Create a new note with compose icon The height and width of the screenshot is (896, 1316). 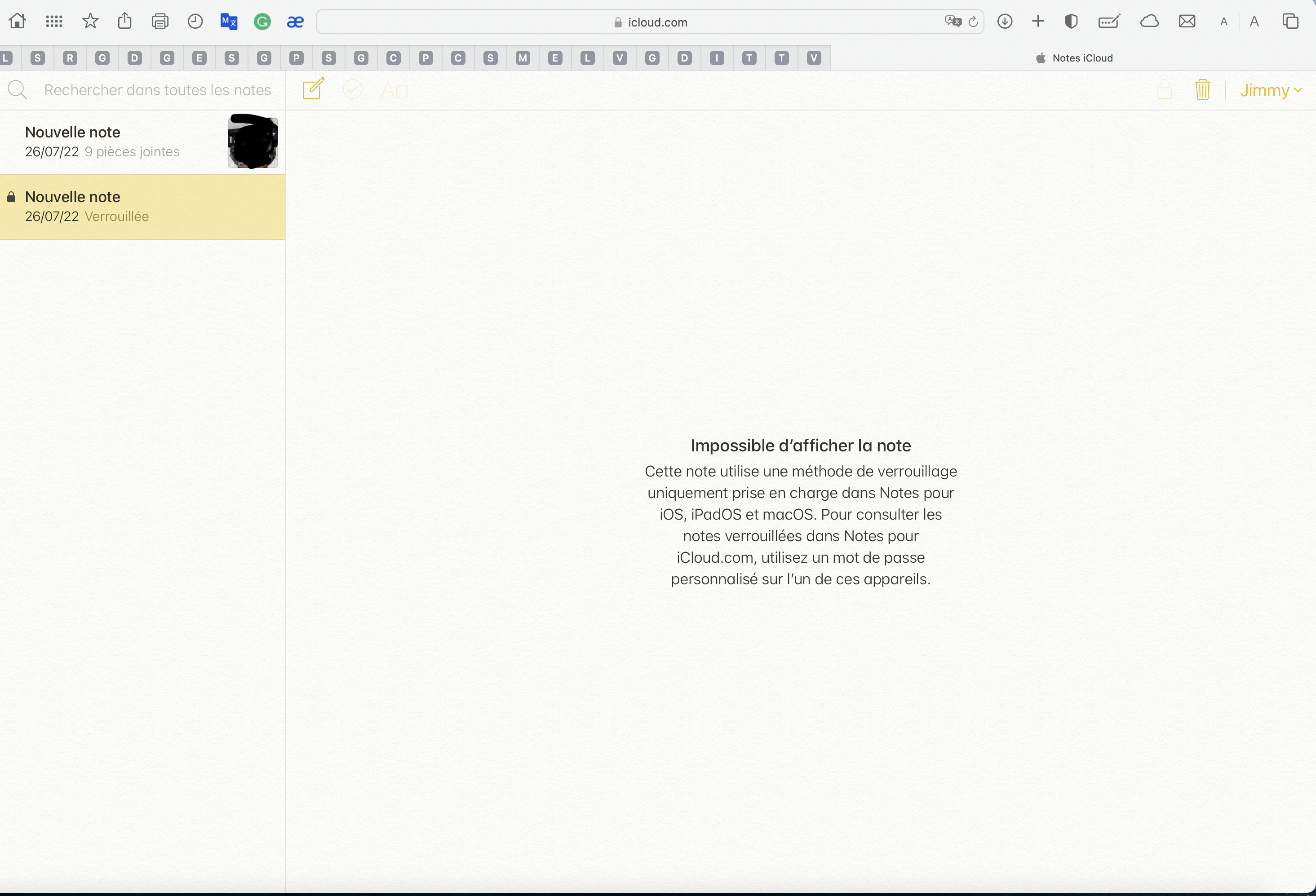point(313,89)
